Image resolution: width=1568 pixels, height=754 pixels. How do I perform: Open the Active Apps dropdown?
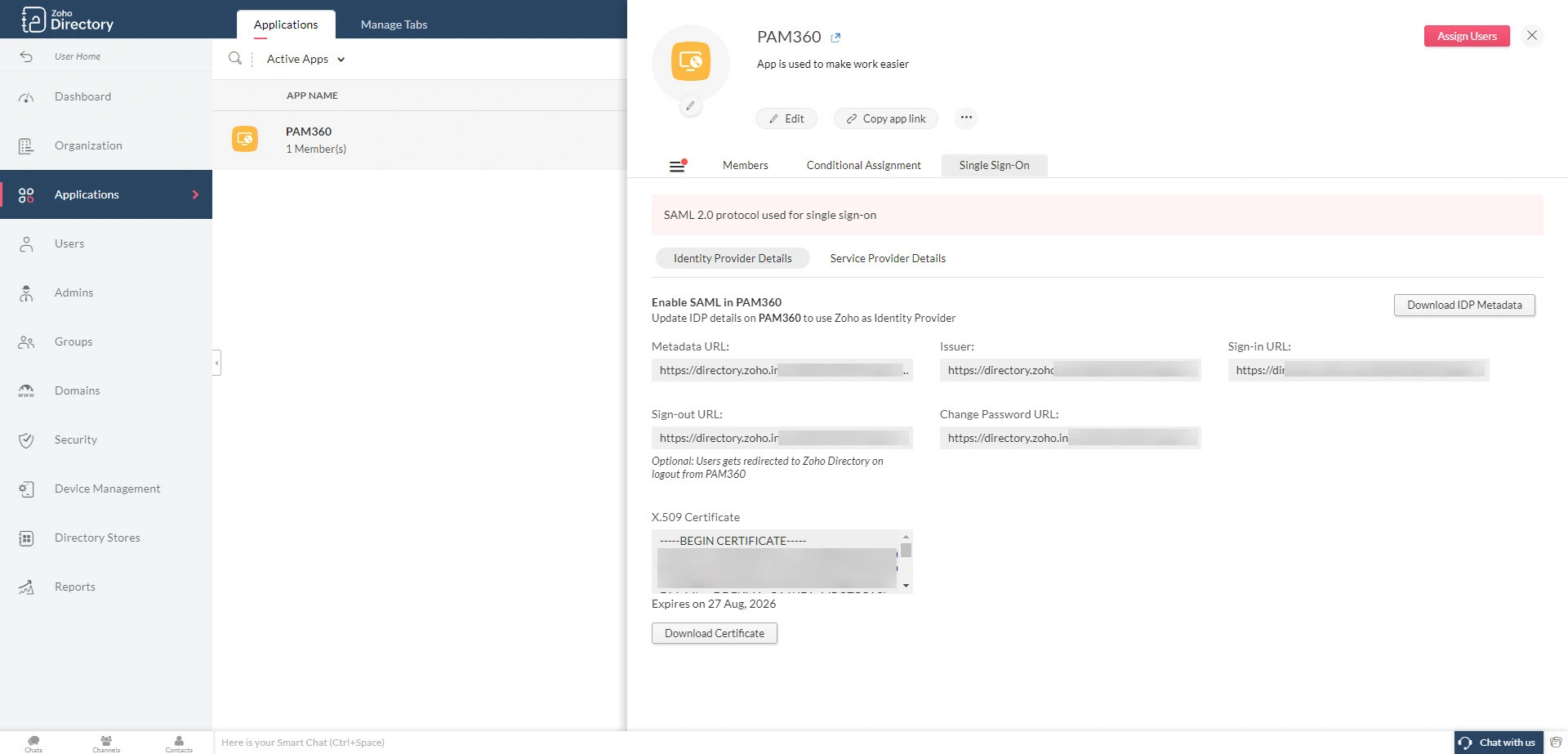pyautogui.click(x=305, y=59)
